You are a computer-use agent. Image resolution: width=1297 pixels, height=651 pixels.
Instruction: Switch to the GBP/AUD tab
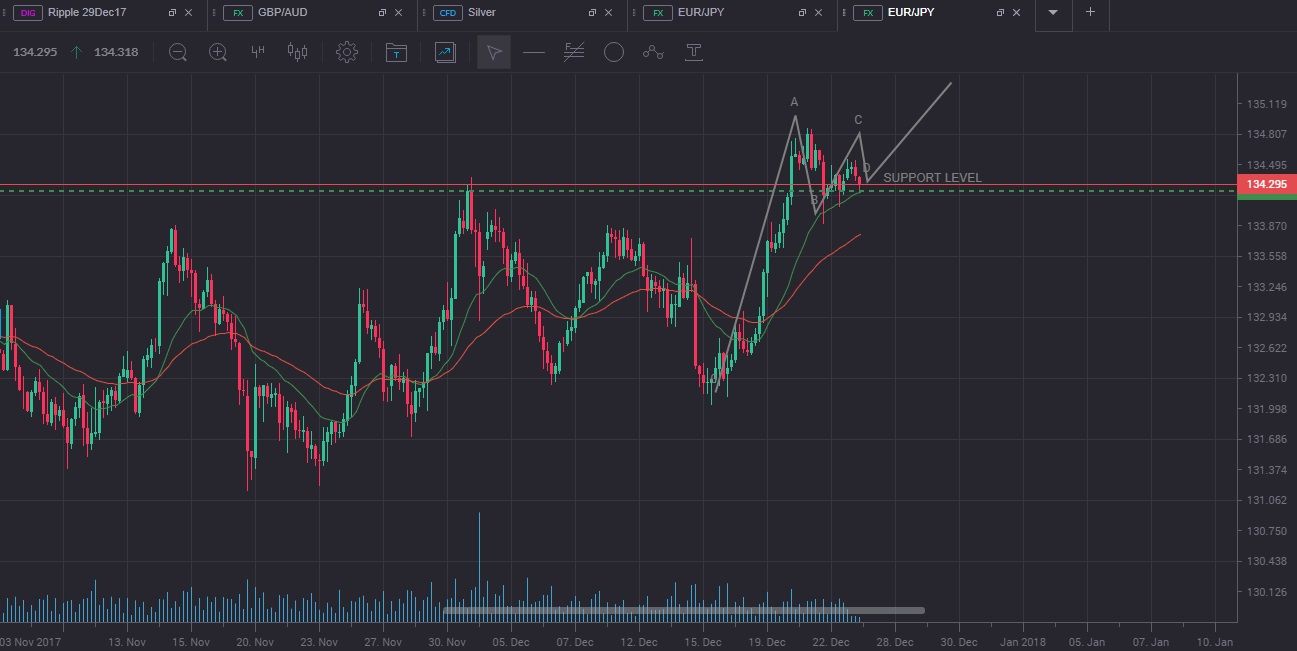pyautogui.click(x=283, y=13)
